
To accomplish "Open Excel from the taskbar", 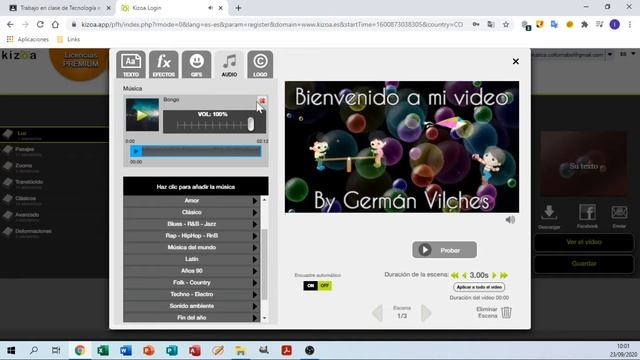I will pos(102,350).
